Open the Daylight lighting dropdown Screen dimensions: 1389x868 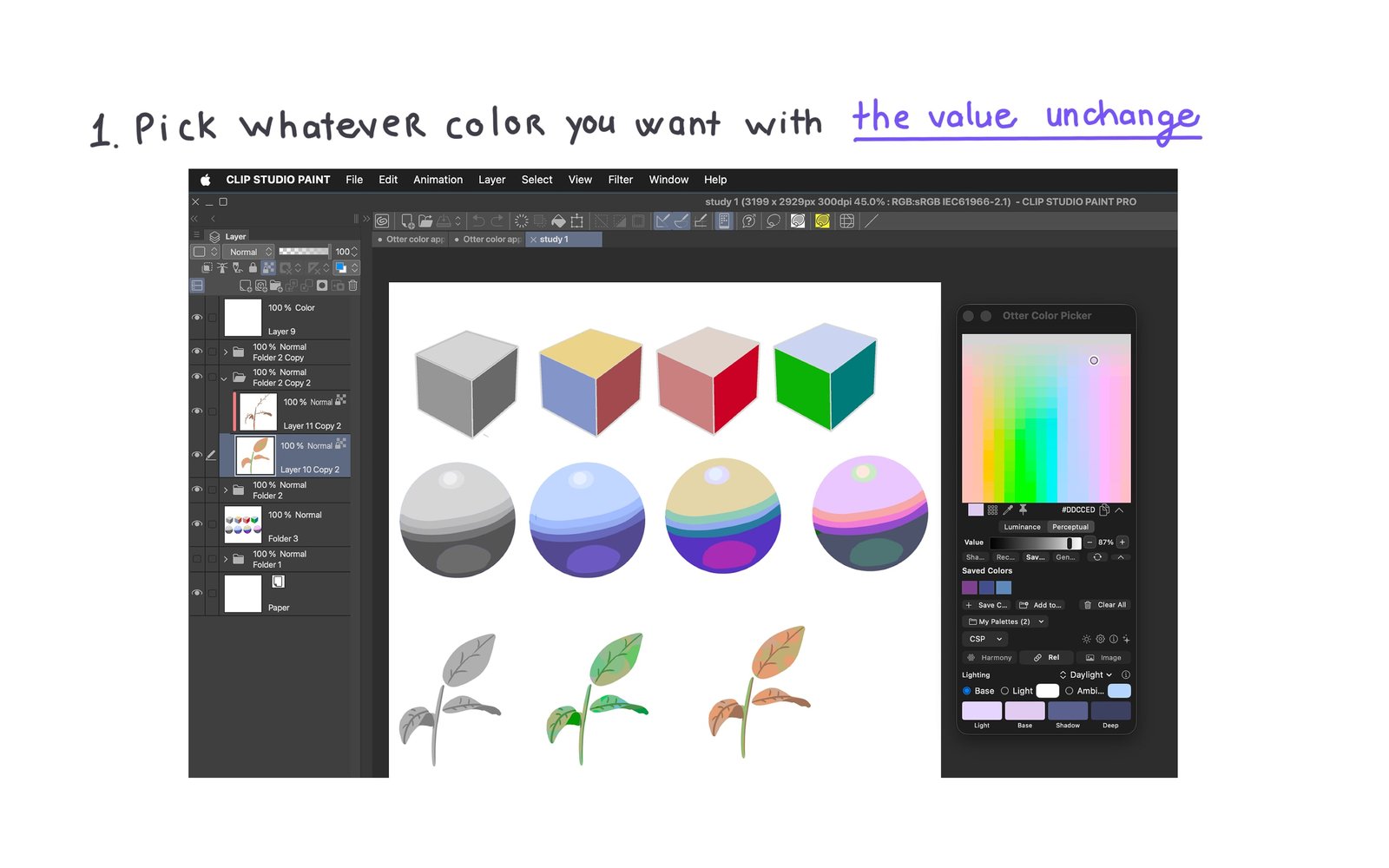coord(1086,675)
